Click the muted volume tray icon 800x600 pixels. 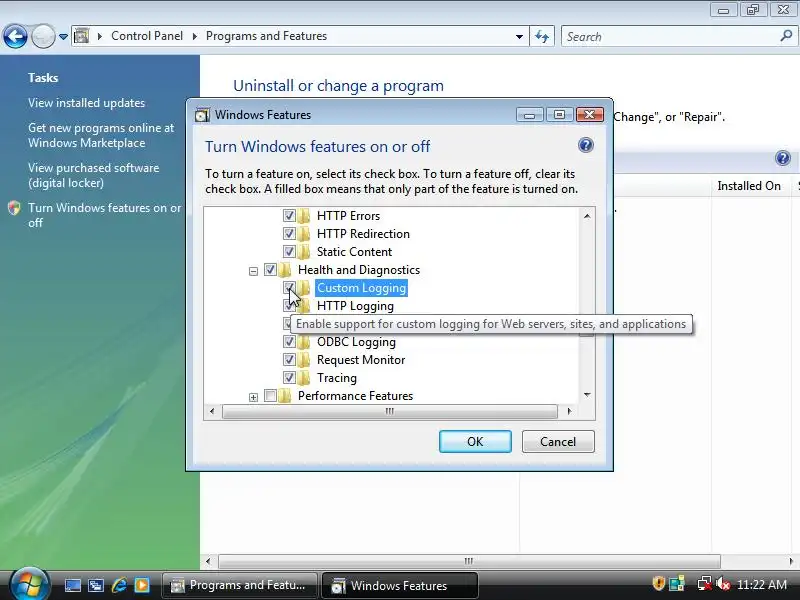pyautogui.click(x=723, y=584)
